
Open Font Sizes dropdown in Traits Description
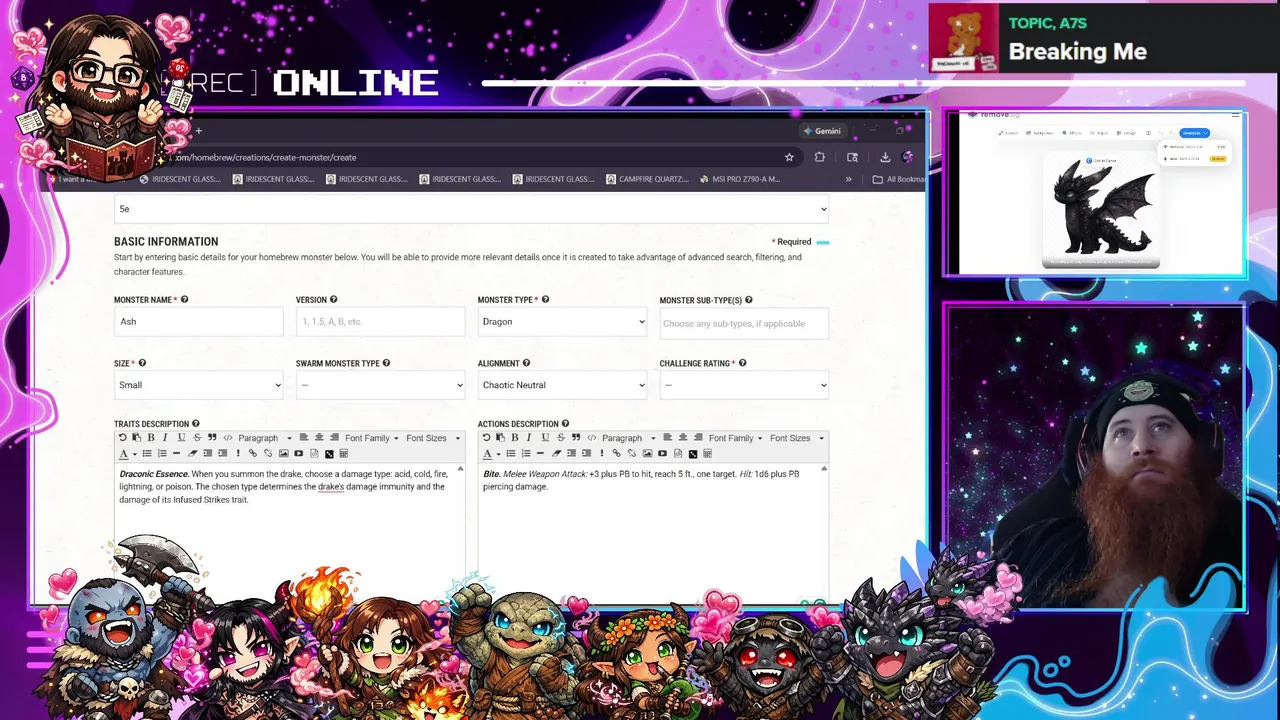pos(433,438)
